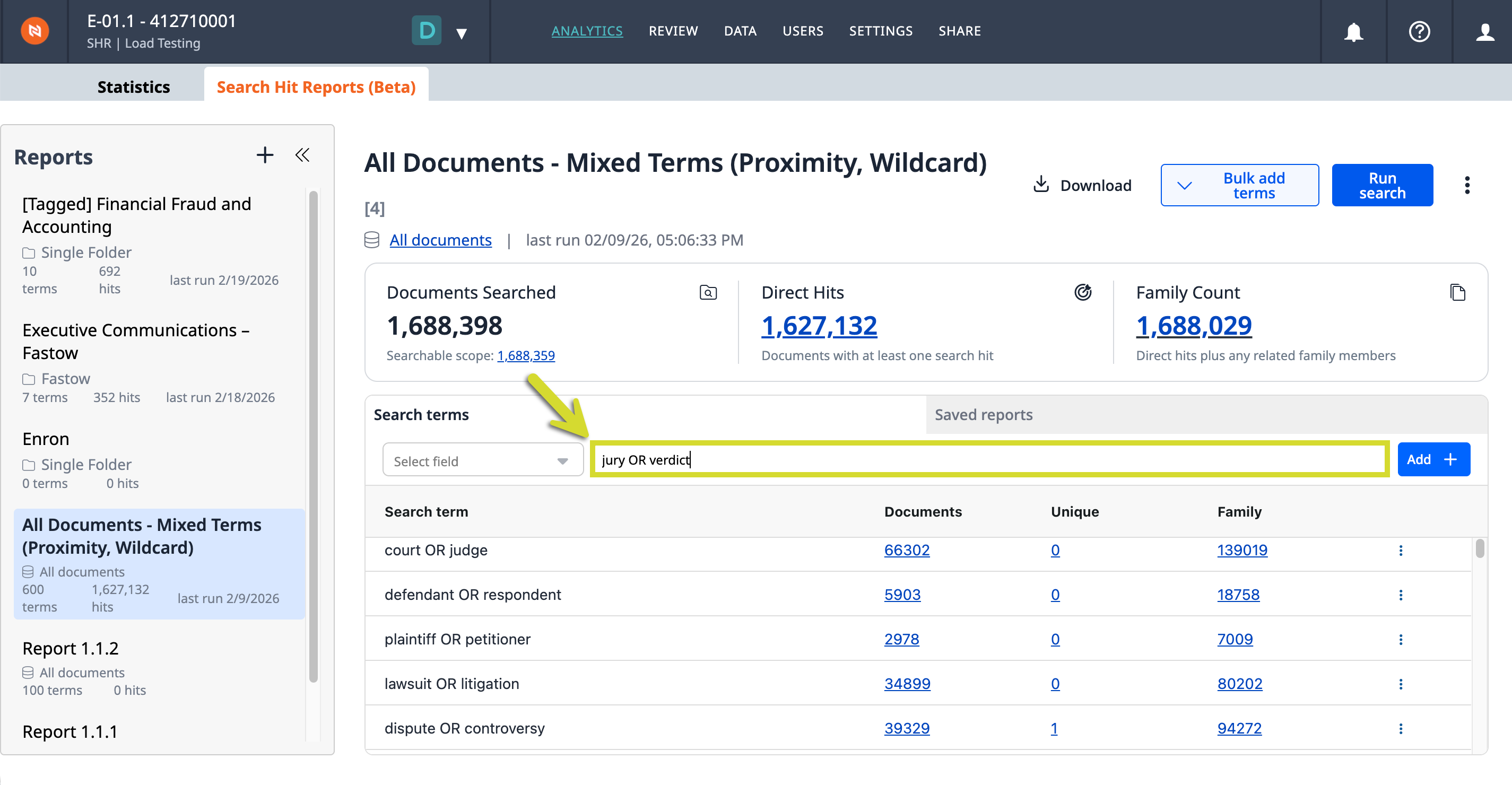Open the Settings menu
The height and width of the screenshot is (785, 1512).
881,31
